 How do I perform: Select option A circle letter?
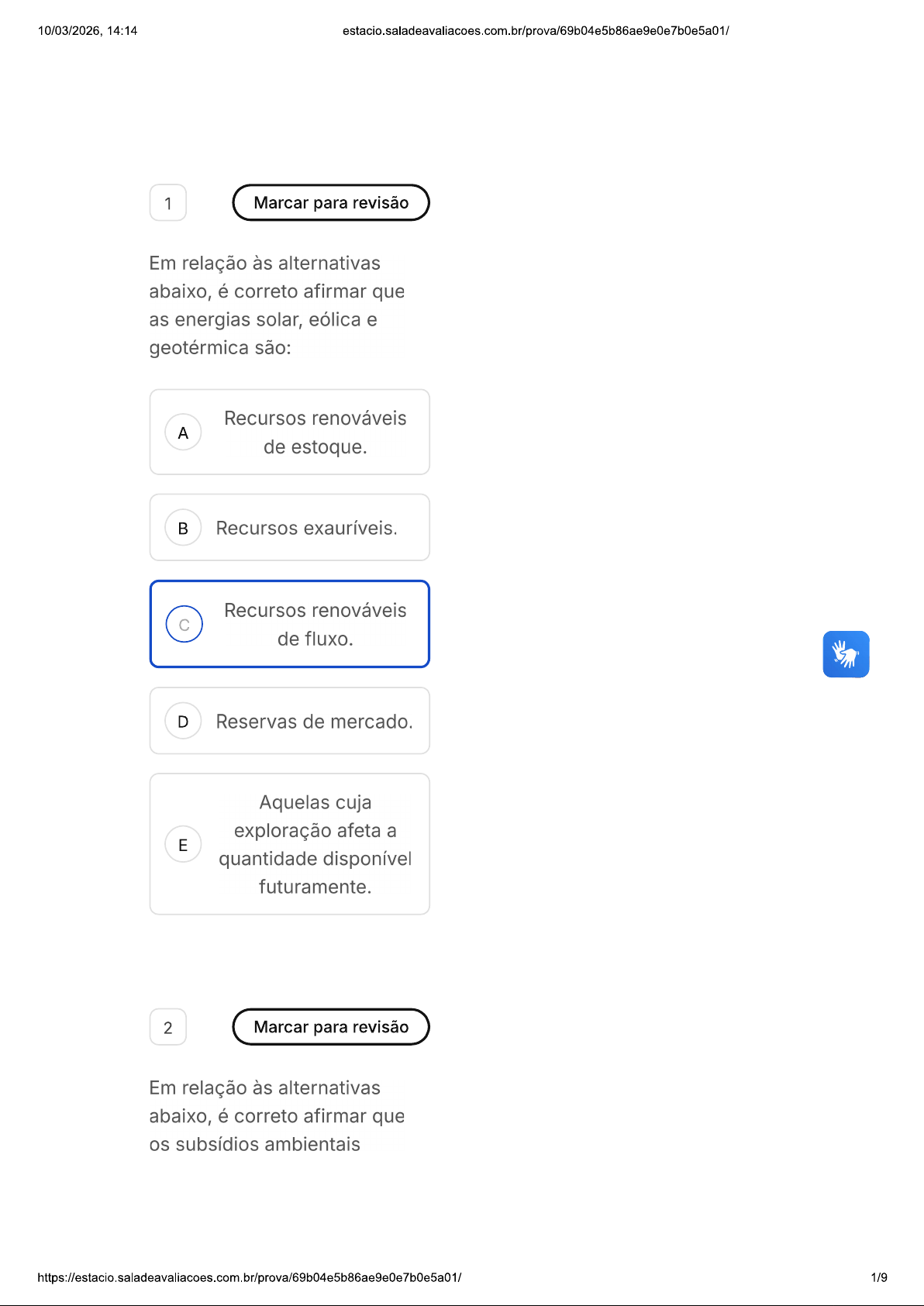[183, 432]
